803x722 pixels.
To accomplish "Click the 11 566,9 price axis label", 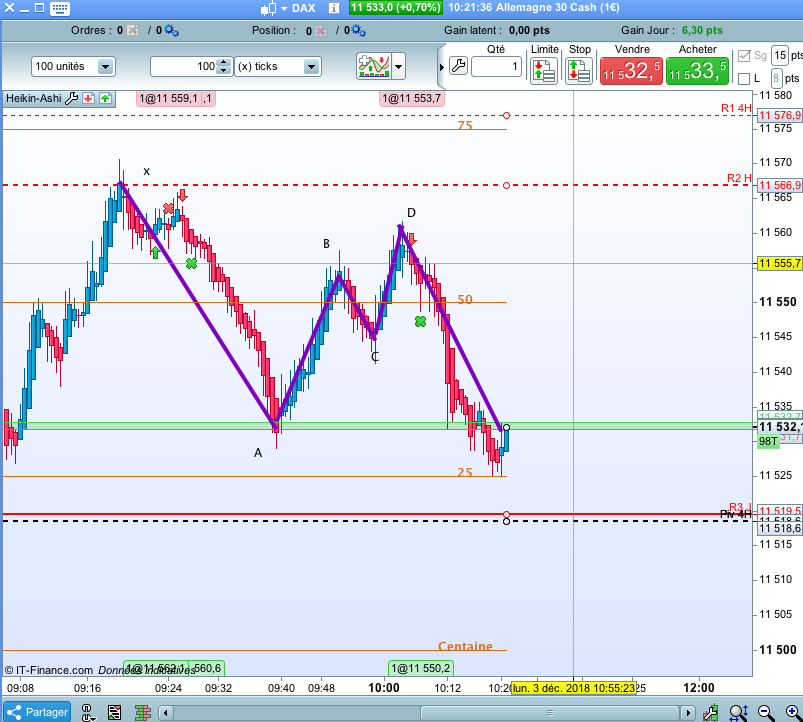I will coord(779,185).
